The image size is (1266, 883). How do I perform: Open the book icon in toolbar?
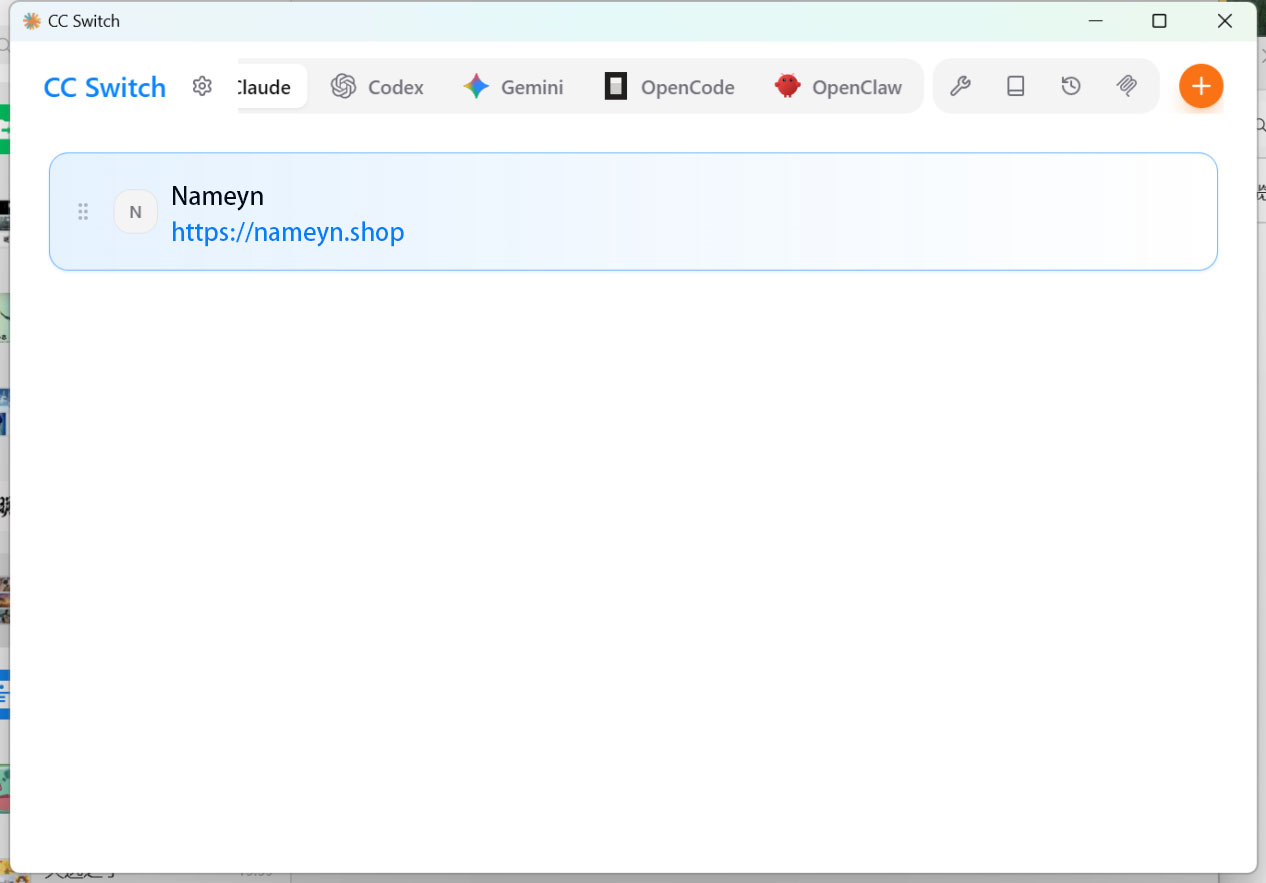click(x=1015, y=87)
